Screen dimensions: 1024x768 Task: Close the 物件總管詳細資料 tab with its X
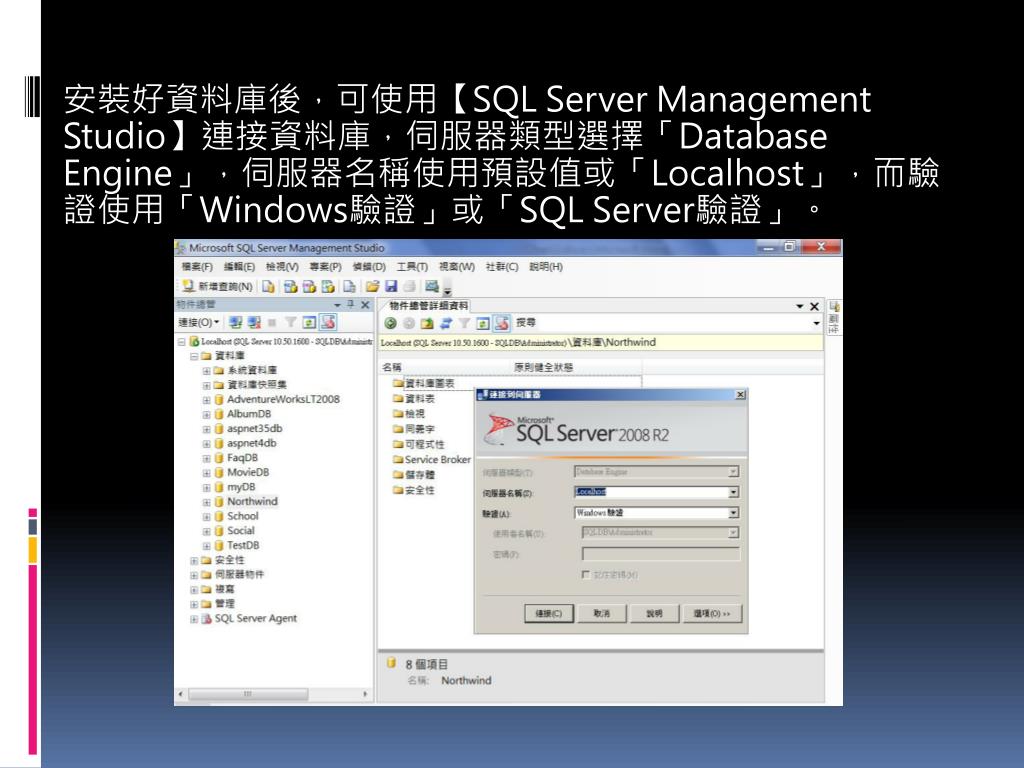pos(814,306)
